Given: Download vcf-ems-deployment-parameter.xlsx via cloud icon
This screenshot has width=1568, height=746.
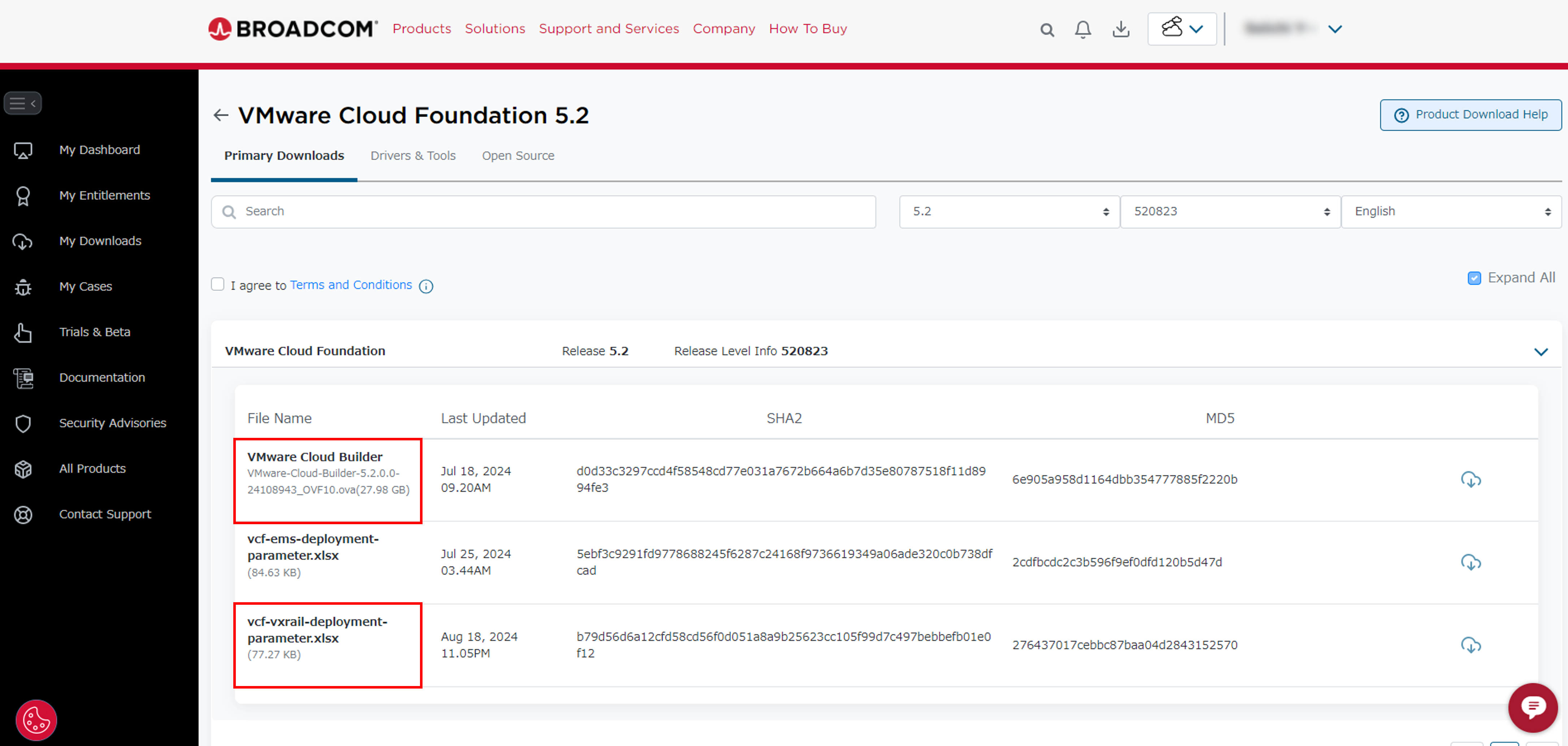Looking at the screenshot, I should [x=1470, y=562].
